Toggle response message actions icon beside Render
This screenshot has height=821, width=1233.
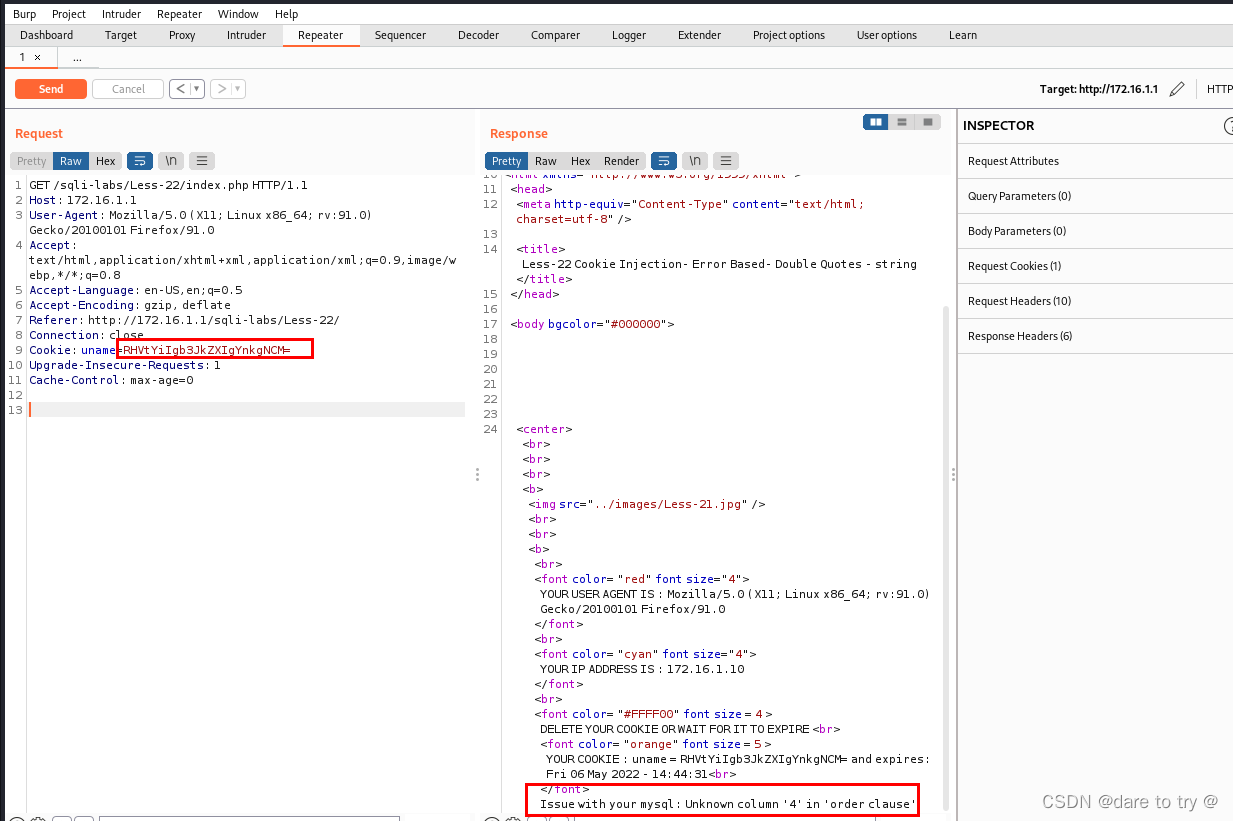coord(664,161)
